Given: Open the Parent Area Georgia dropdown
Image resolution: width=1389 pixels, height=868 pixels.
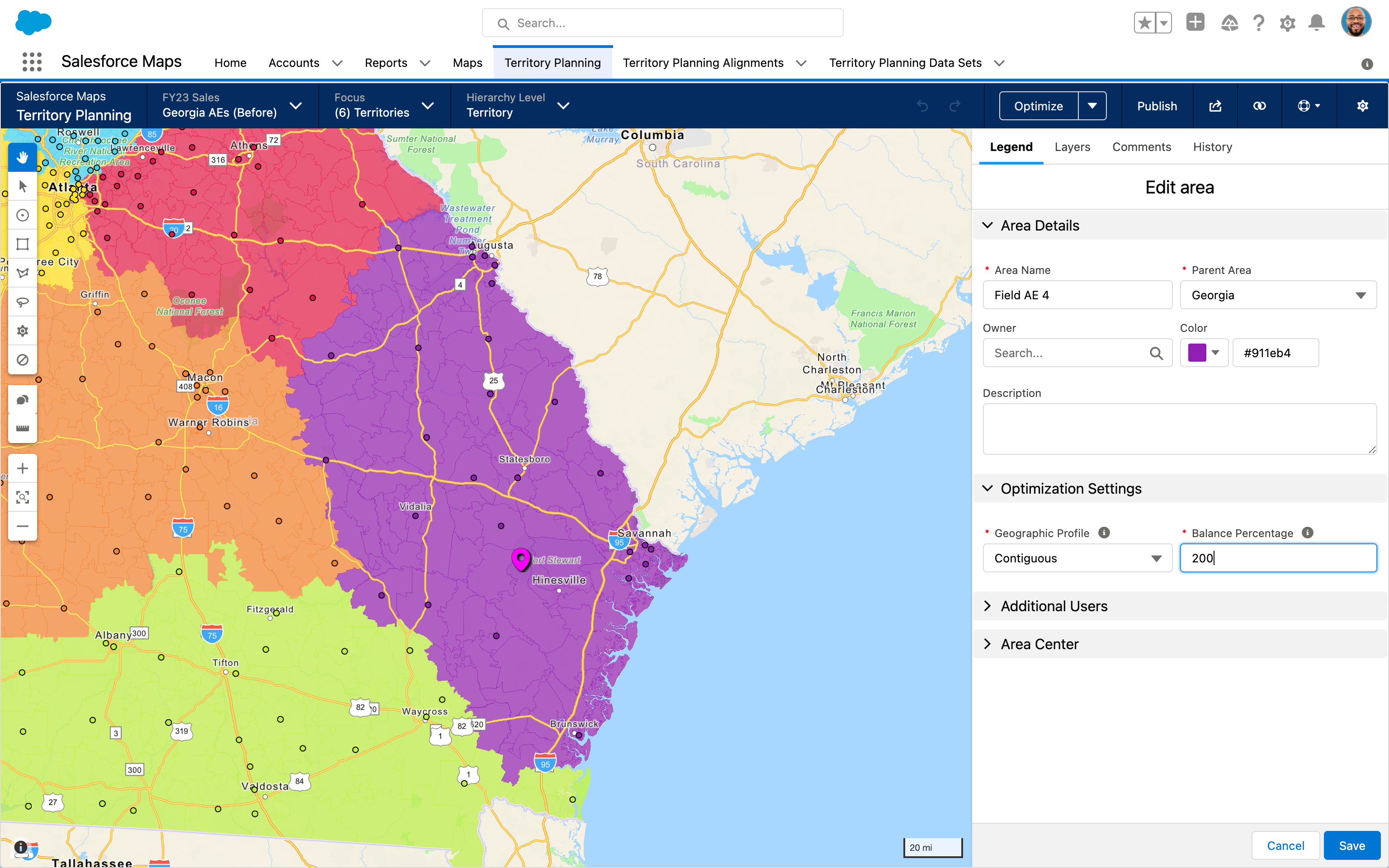Looking at the screenshot, I should [1278, 295].
